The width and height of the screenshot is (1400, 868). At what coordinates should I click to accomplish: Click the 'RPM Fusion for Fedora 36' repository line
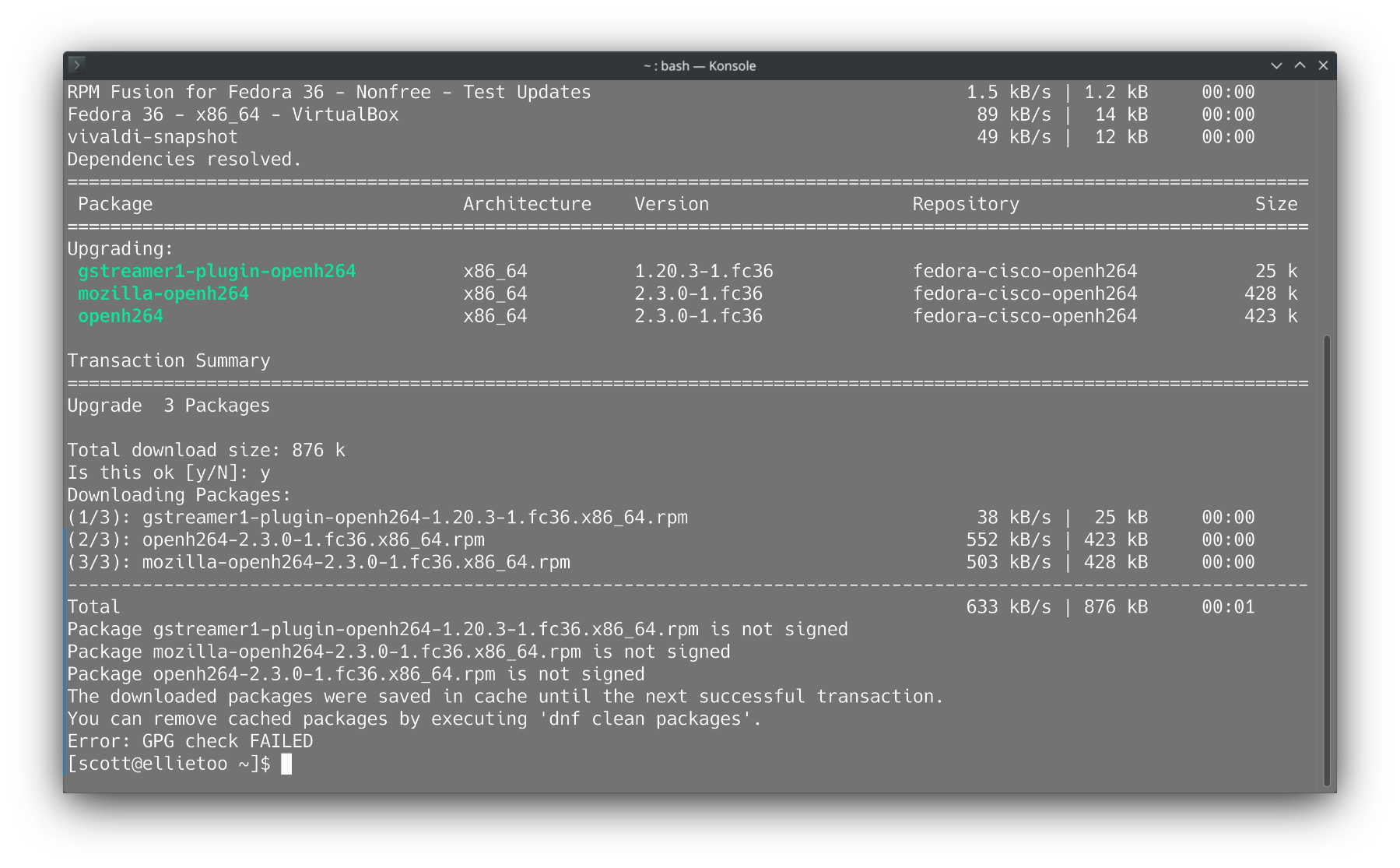point(661,93)
